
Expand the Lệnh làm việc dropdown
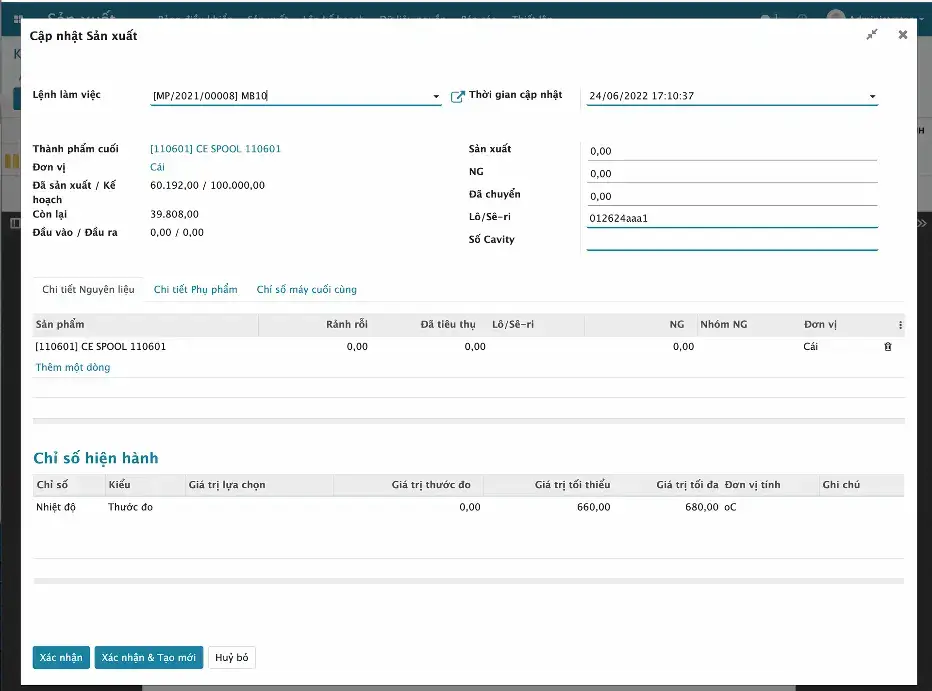[x=436, y=97]
